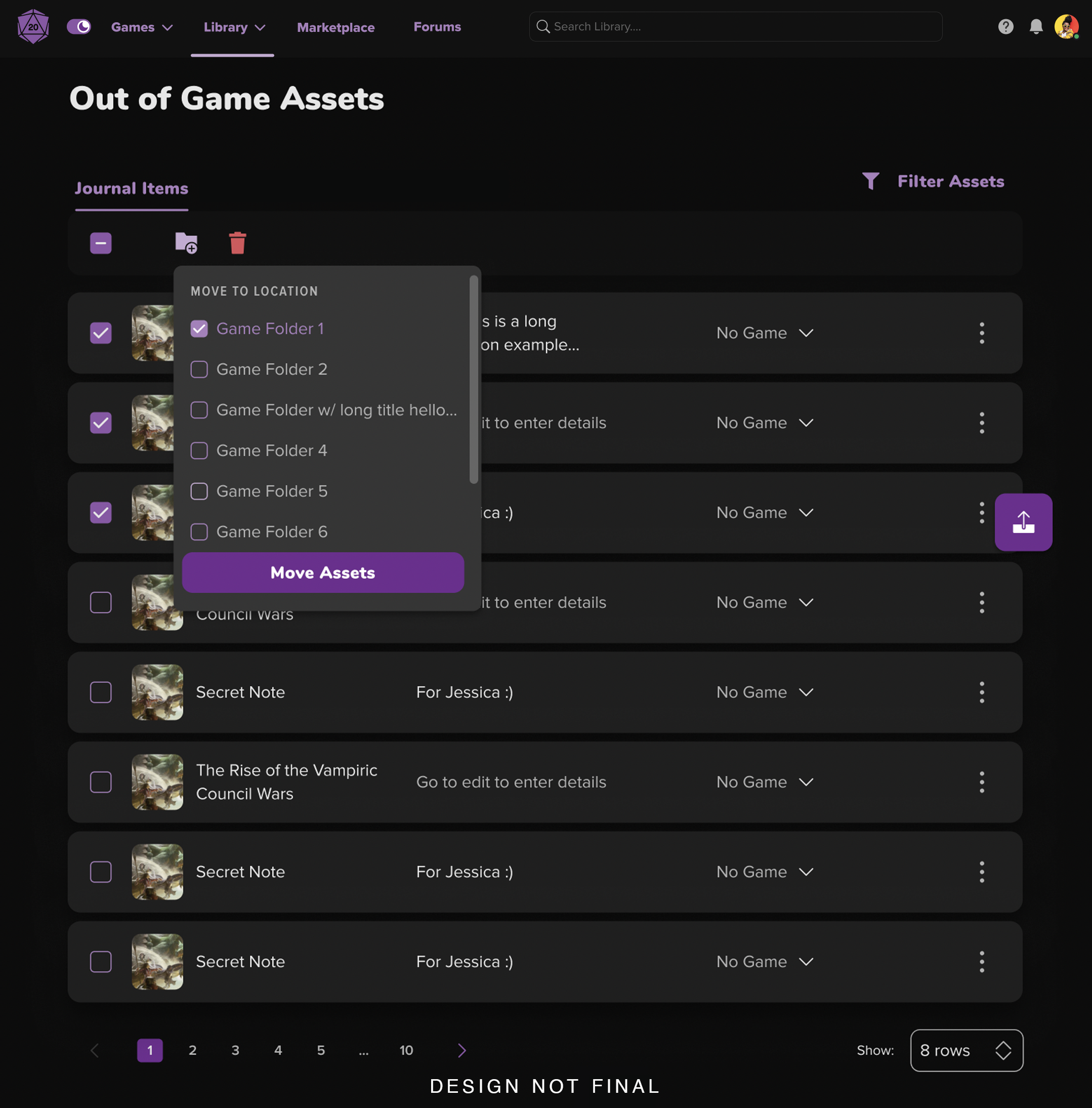Open the 8 rows show selector
Image resolution: width=1092 pixels, height=1108 pixels.
click(x=967, y=1050)
